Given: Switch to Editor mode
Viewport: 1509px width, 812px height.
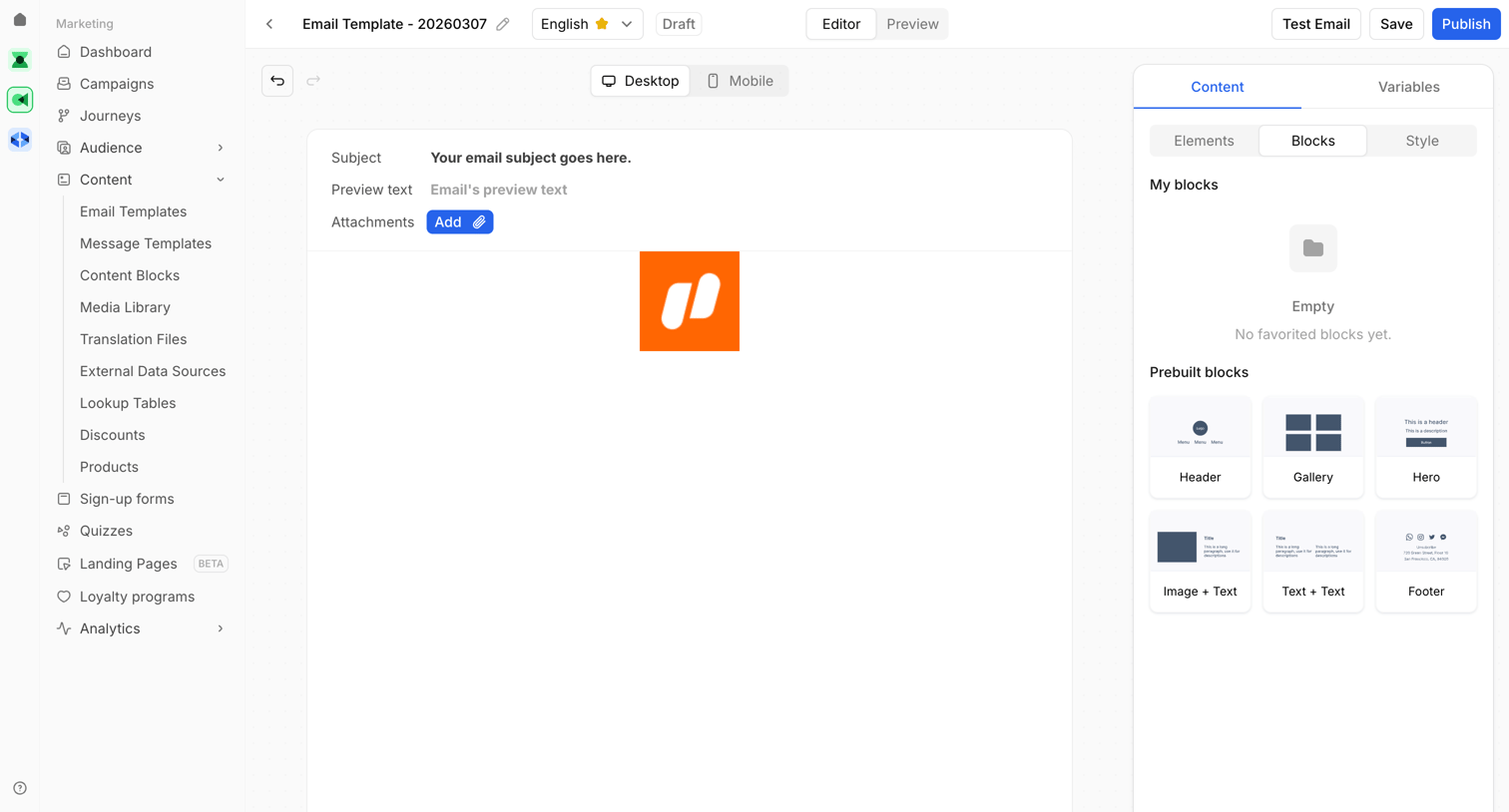Looking at the screenshot, I should [841, 24].
